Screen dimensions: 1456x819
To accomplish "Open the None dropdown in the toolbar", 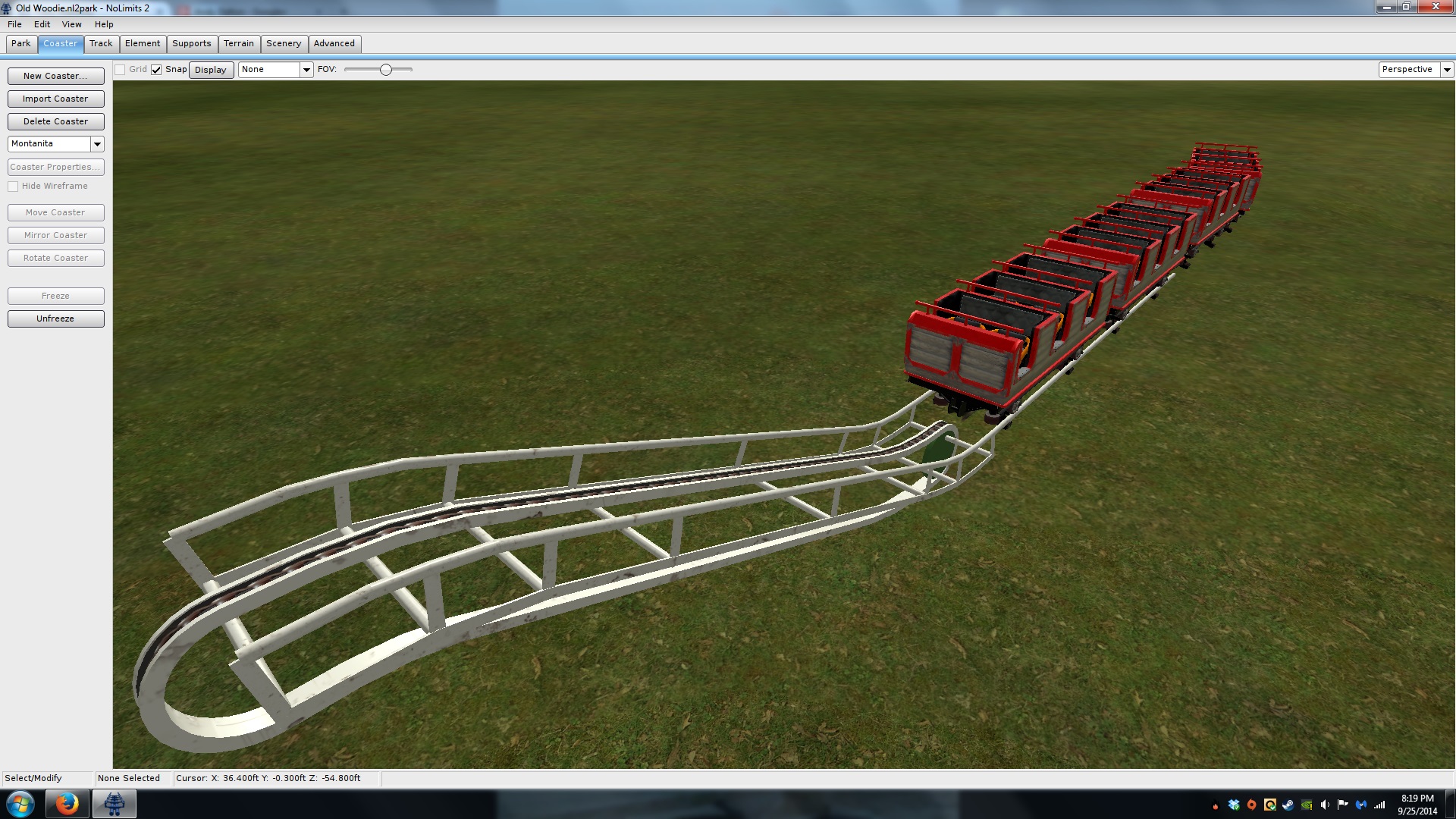I will point(306,70).
